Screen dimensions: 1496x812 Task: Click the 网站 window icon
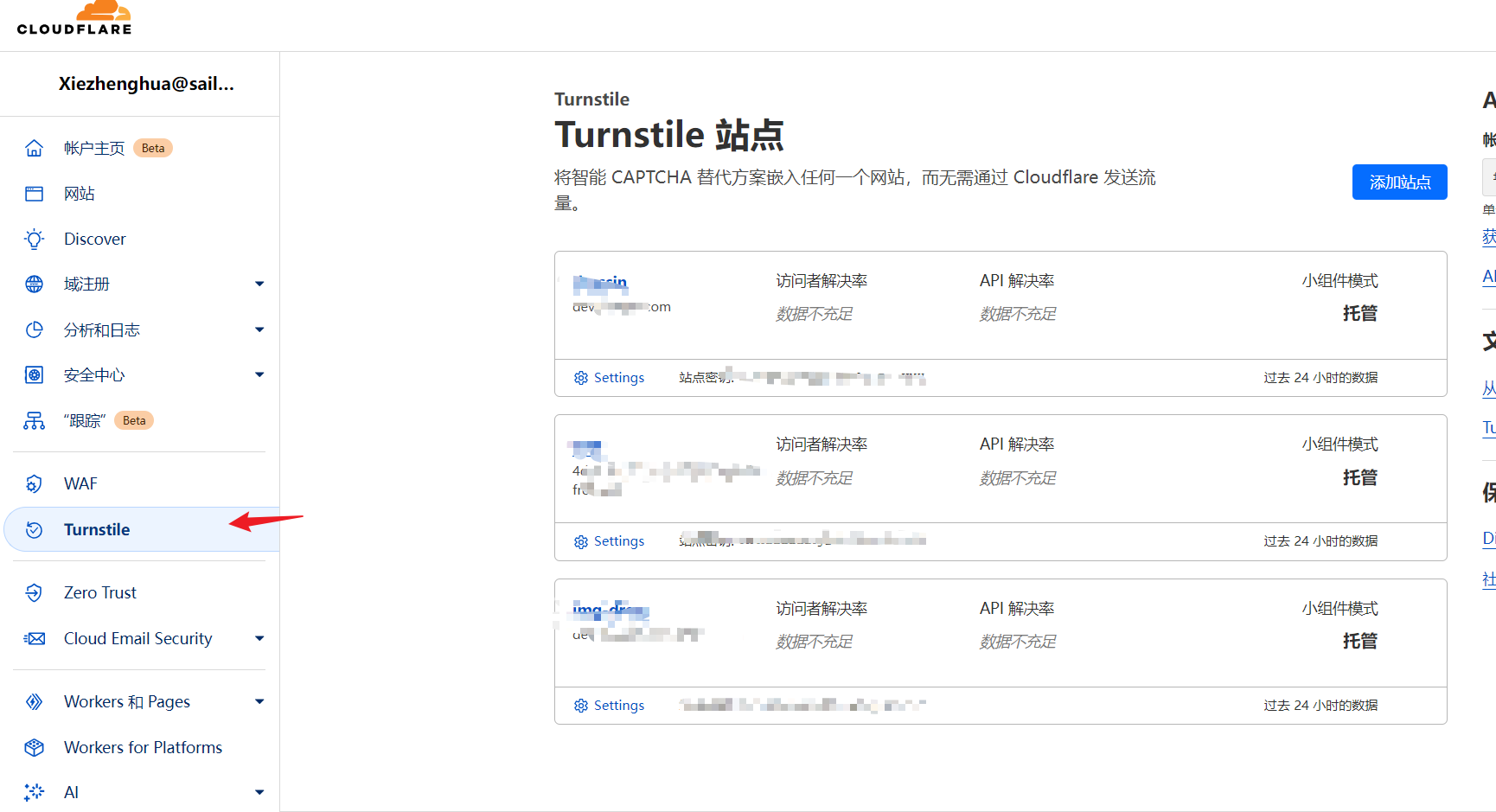(34, 194)
